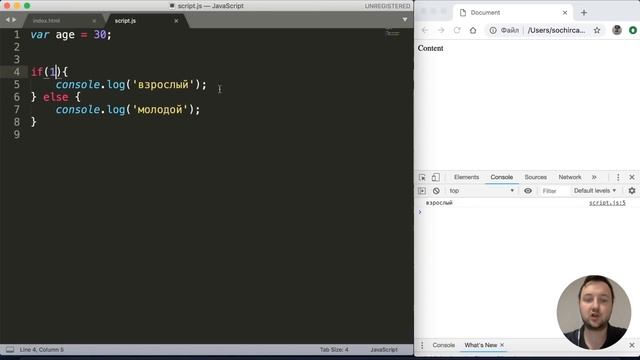This screenshot has height=360, width=640.
Task: Select the script.js editor tab
Action: pos(125,20)
